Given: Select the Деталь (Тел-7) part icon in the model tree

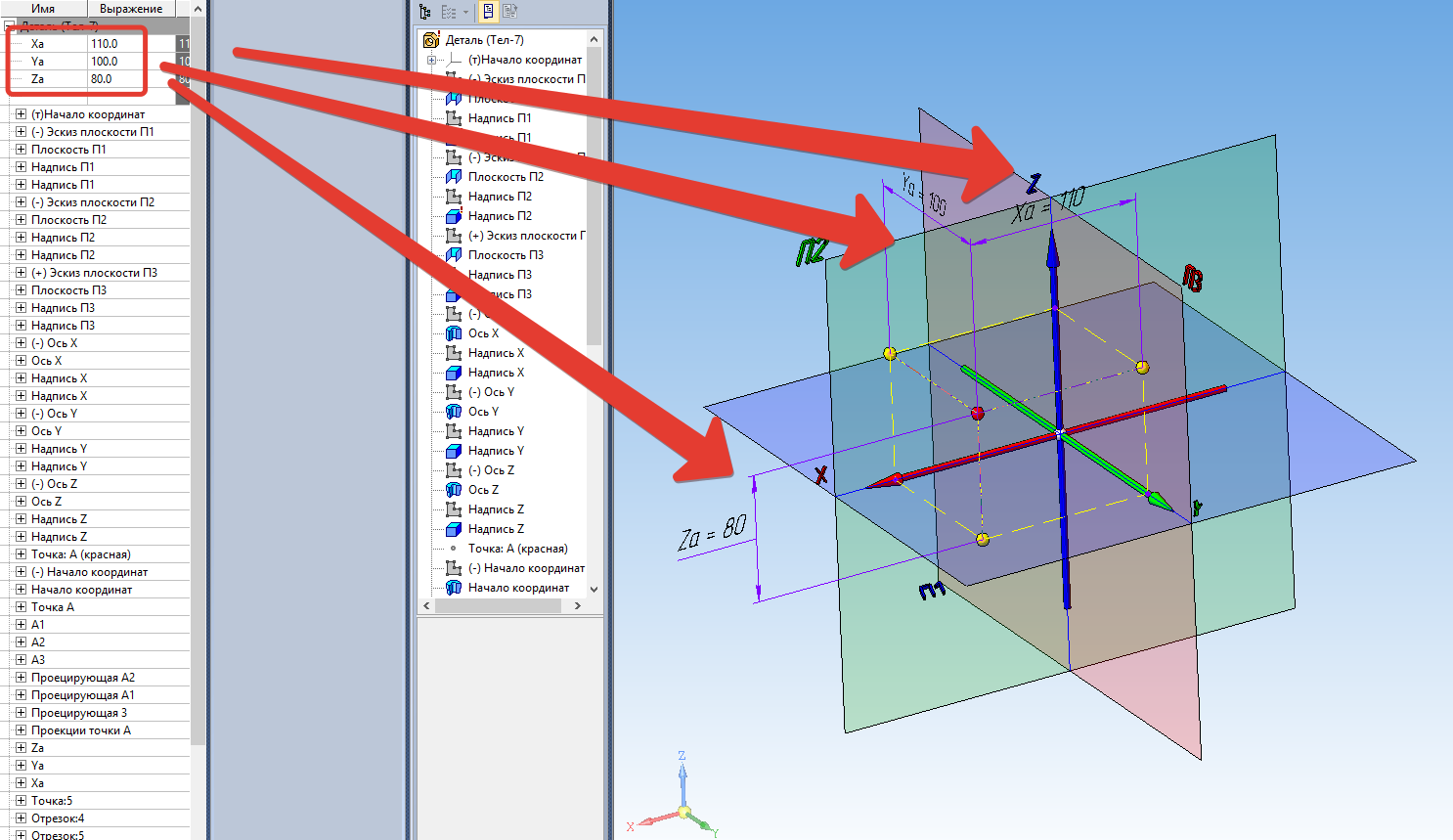Looking at the screenshot, I should coord(430,40).
